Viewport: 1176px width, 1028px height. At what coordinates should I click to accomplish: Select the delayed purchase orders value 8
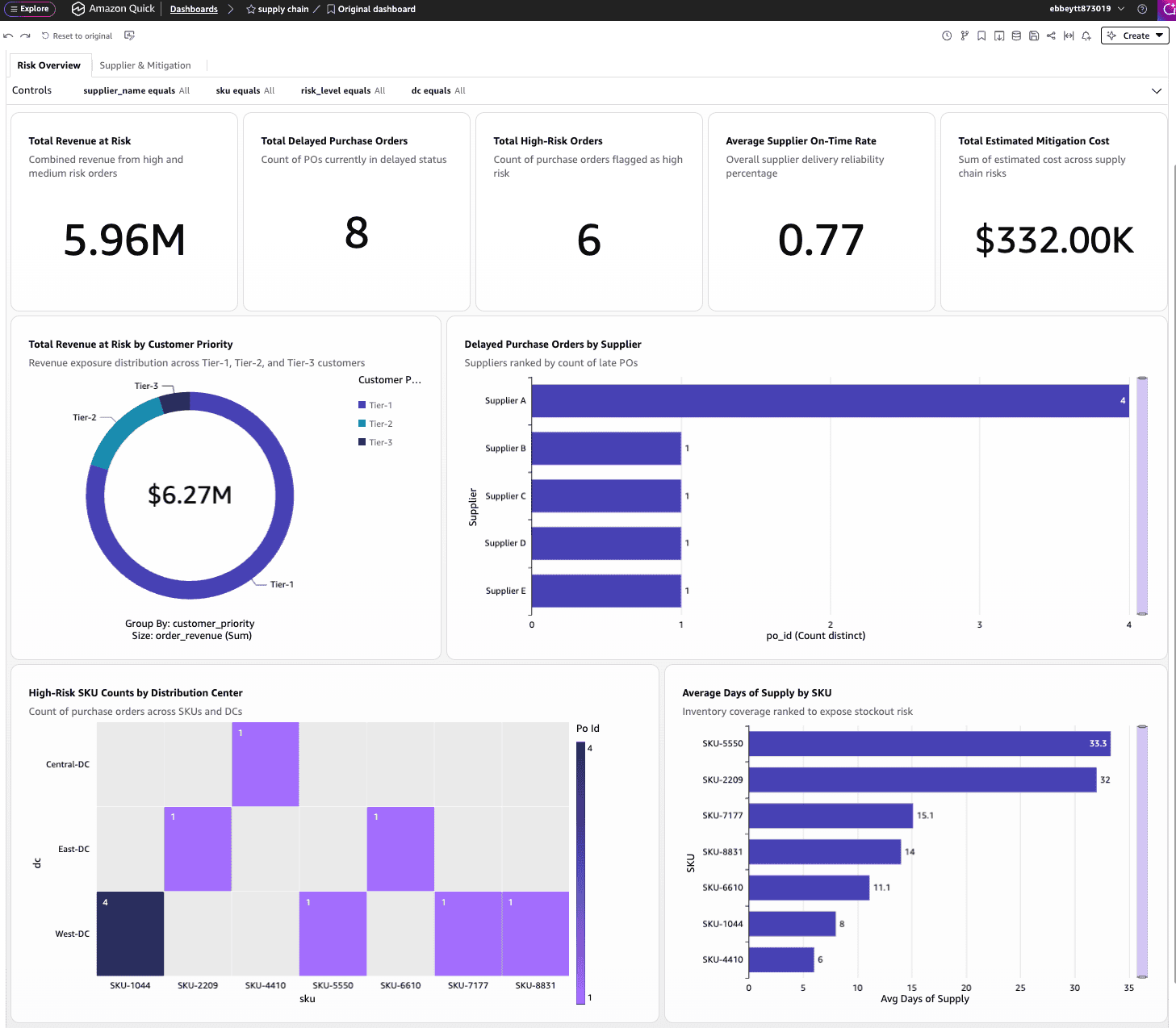click(x=357, y=233)
